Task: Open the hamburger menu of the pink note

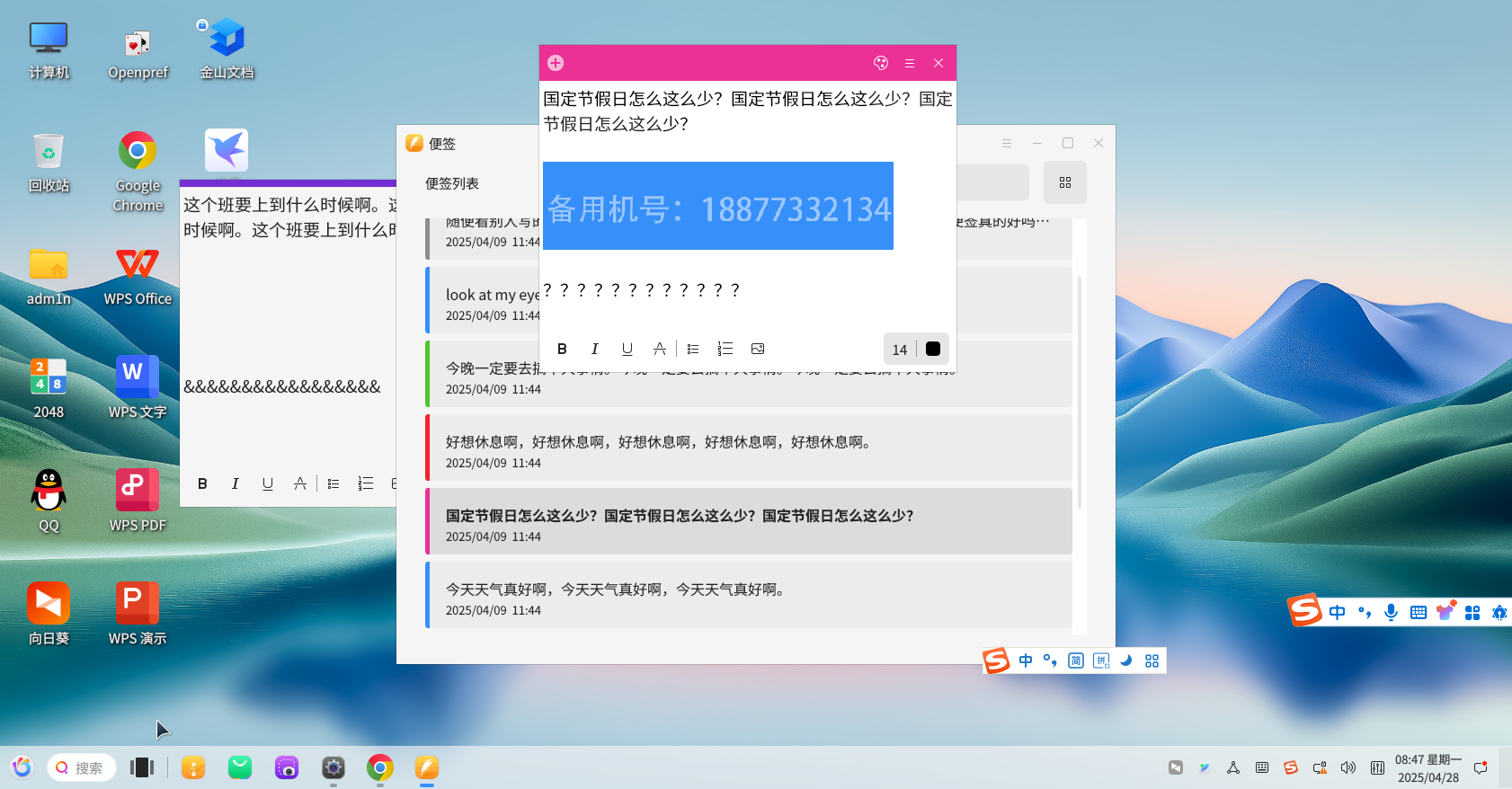Action: click(910, 63)
